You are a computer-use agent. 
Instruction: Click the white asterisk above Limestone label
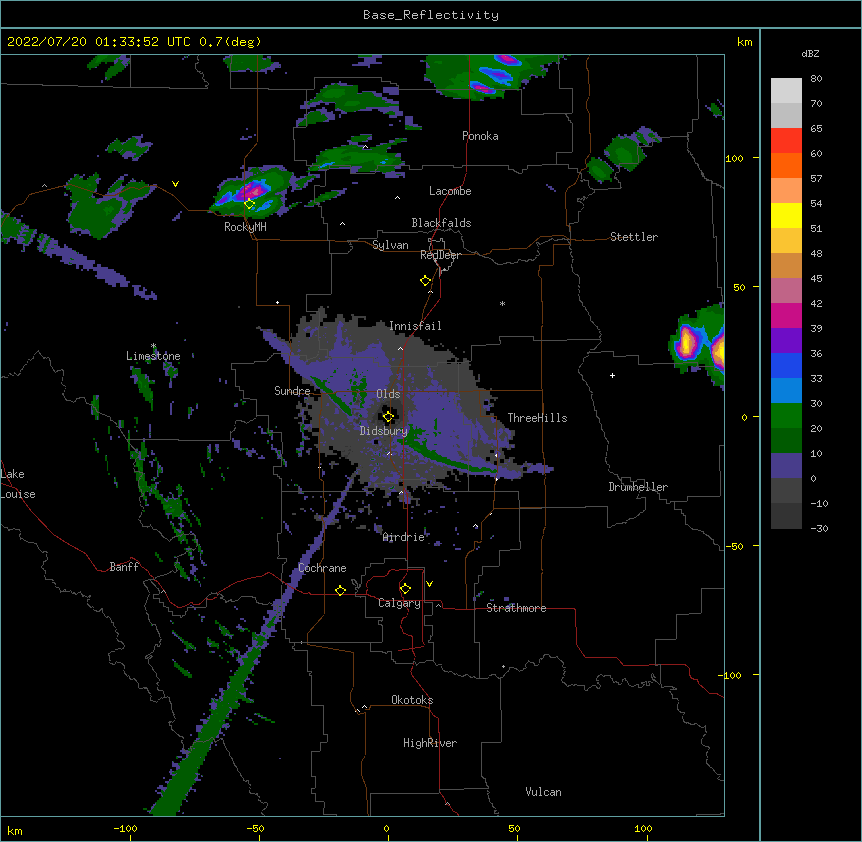(x=153, y=346)
